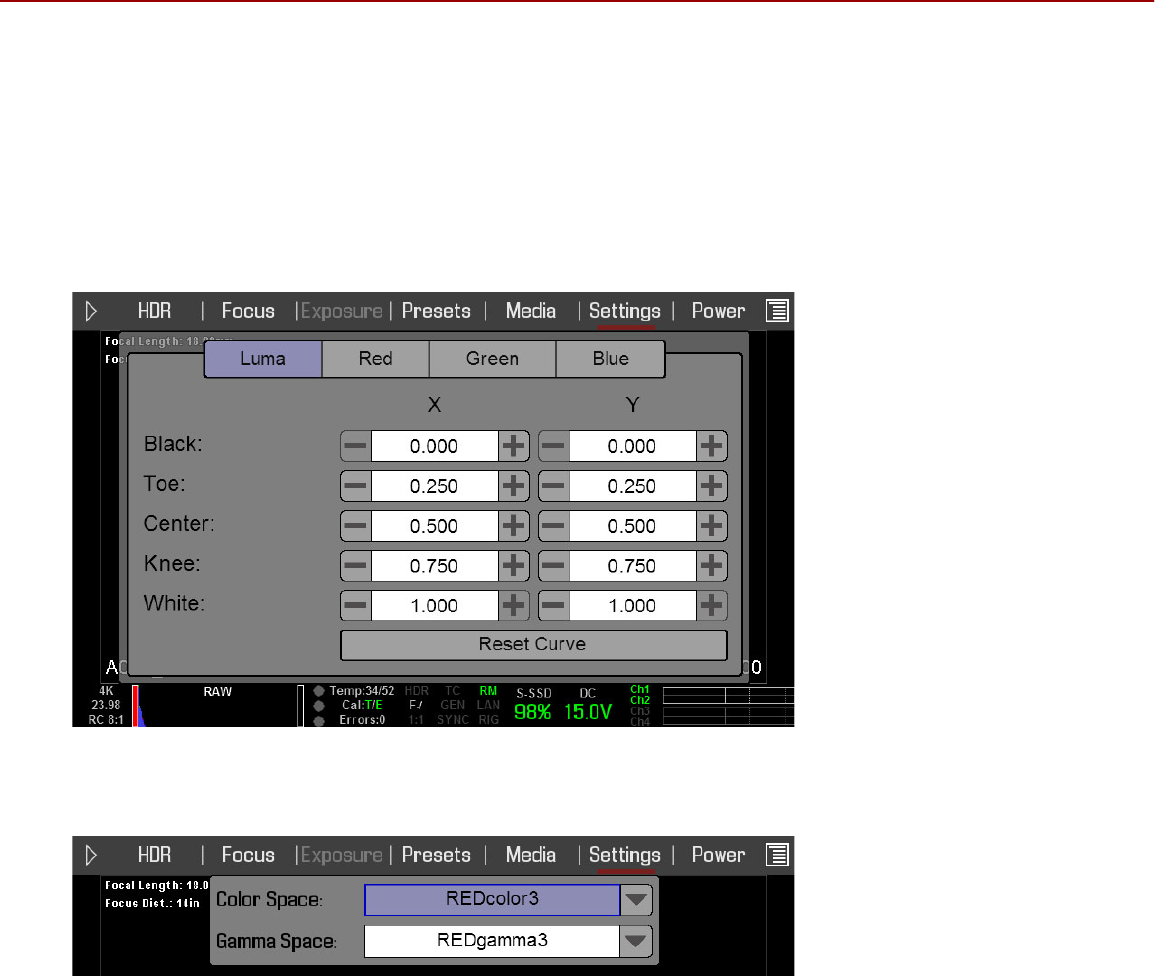Open the Gamma Space dropdown arrow

[x=636, y=941]
